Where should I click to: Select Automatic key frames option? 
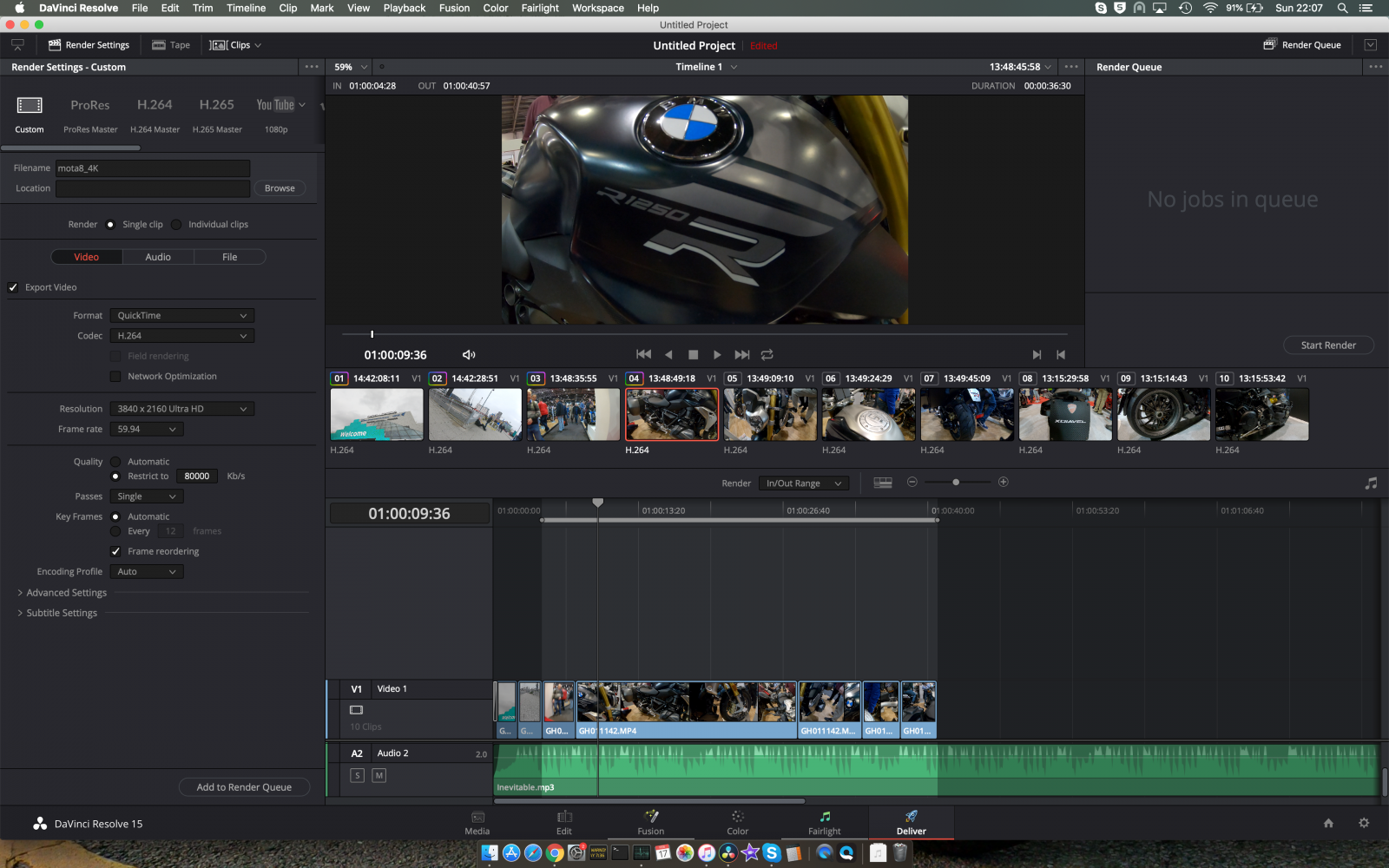click(115, 517)
